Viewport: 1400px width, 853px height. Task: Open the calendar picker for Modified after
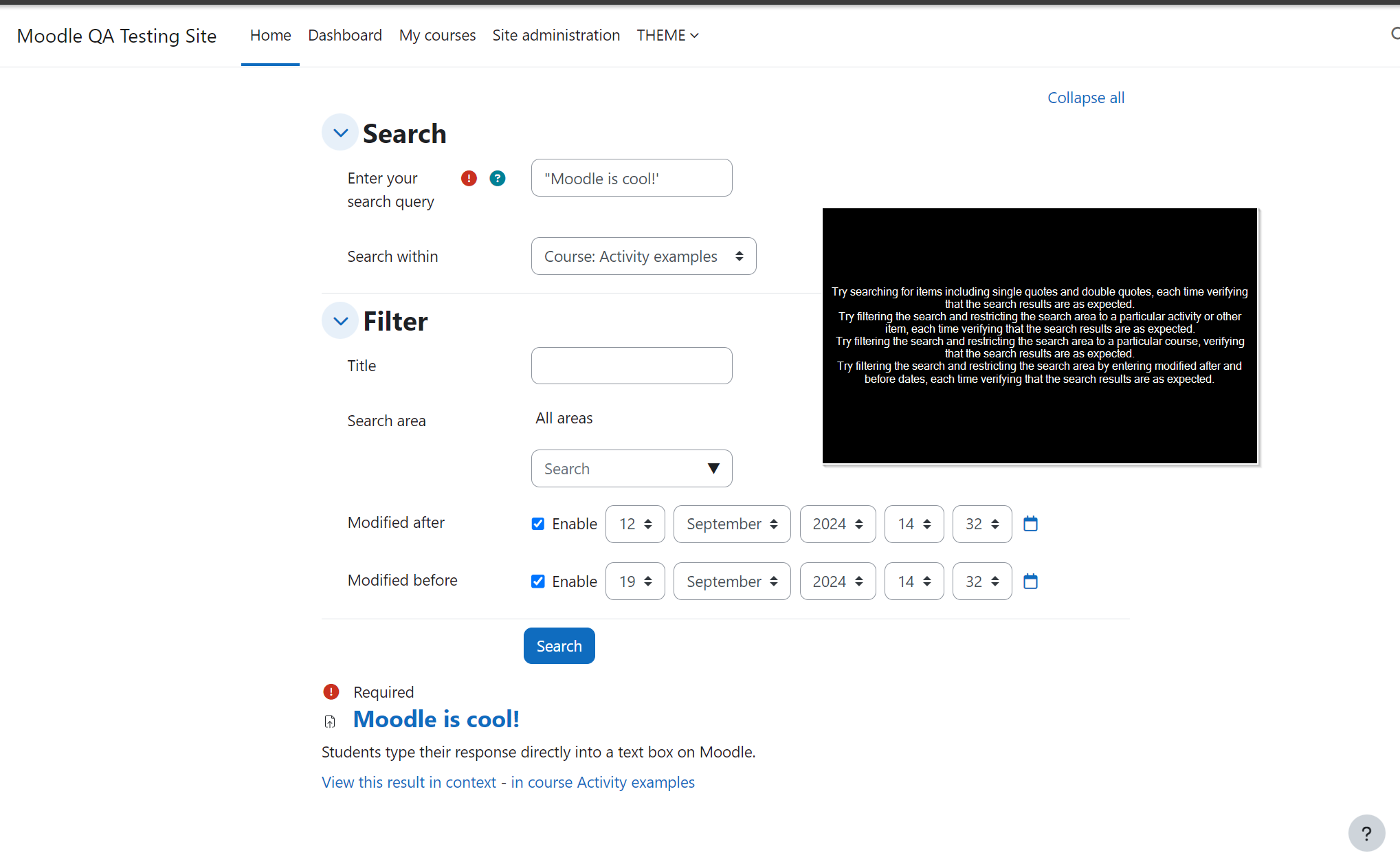(1030, 524)
